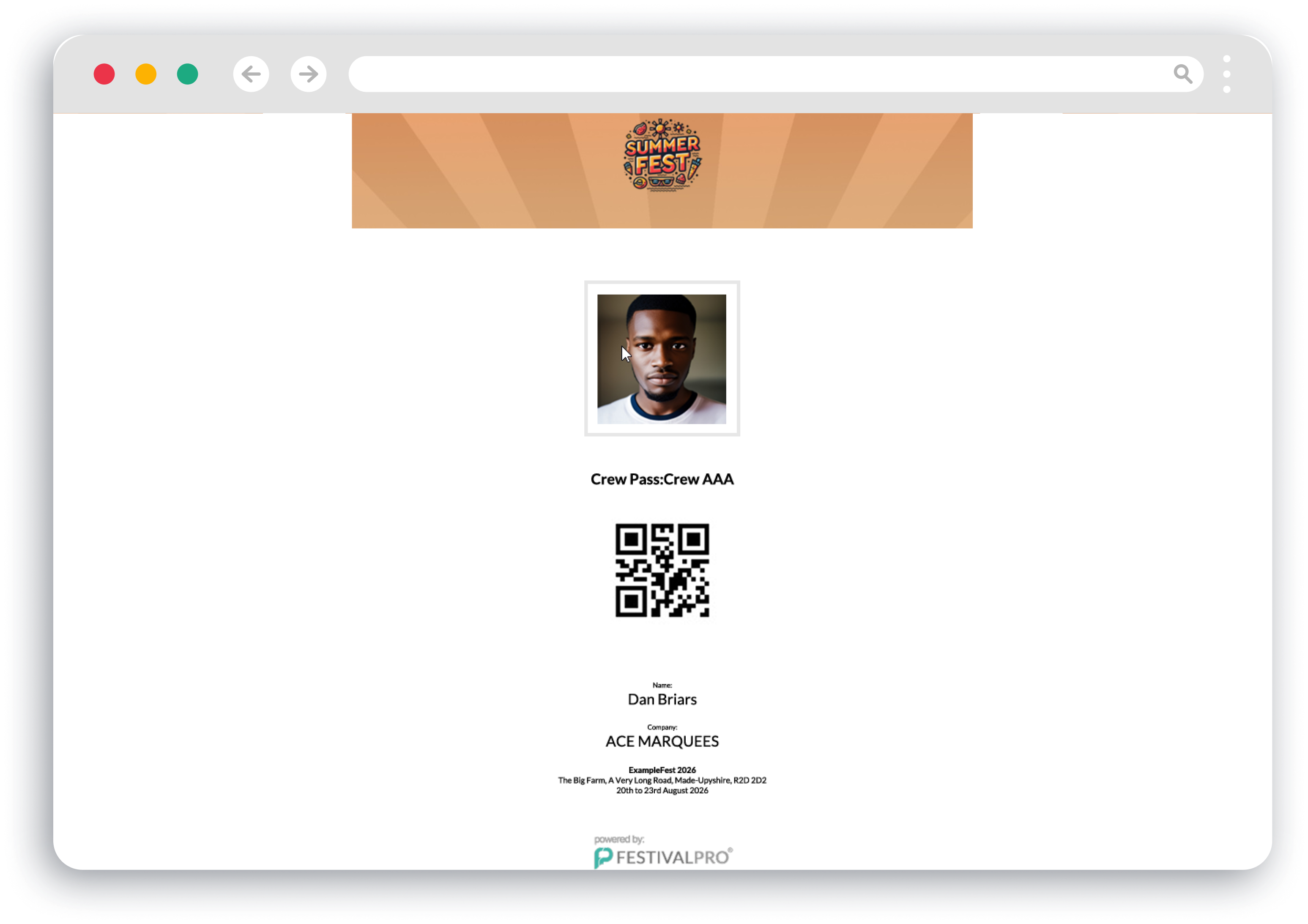The image size is (1308, 924).
Task: Click the red traffic-light window control
Action: [104, 74]
